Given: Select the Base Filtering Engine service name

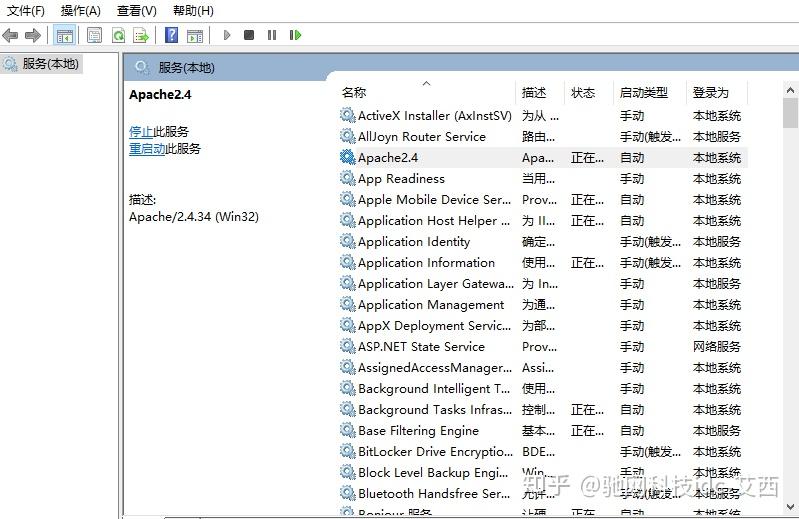Looking at the screenshot, I should pyautogui.click(x=418, y=431).
